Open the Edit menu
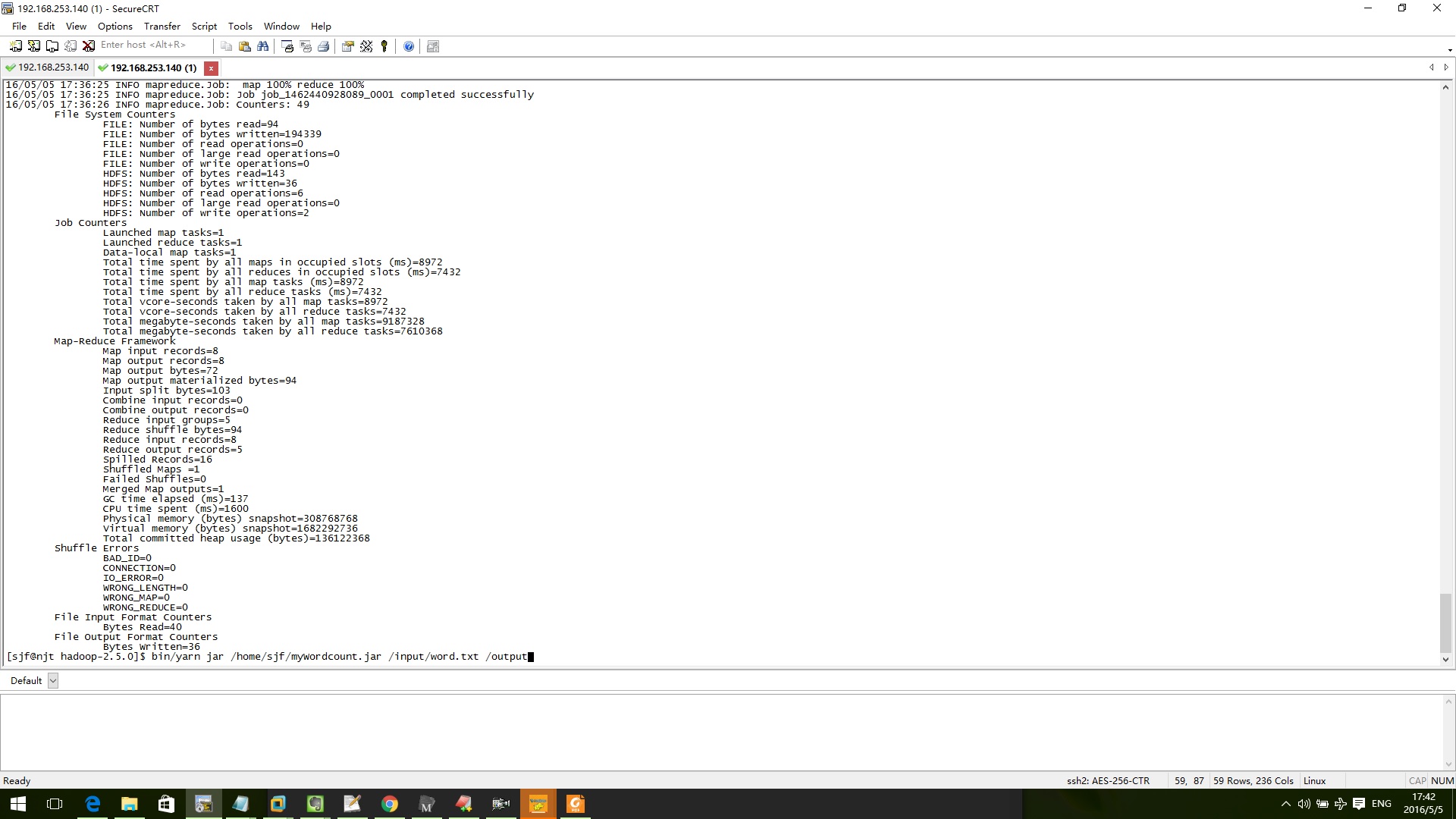 [x=46, y=26]
